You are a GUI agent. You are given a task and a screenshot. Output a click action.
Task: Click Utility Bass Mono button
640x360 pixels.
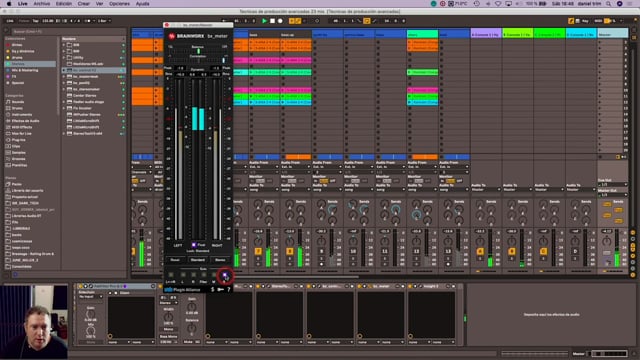click(168, 337)
